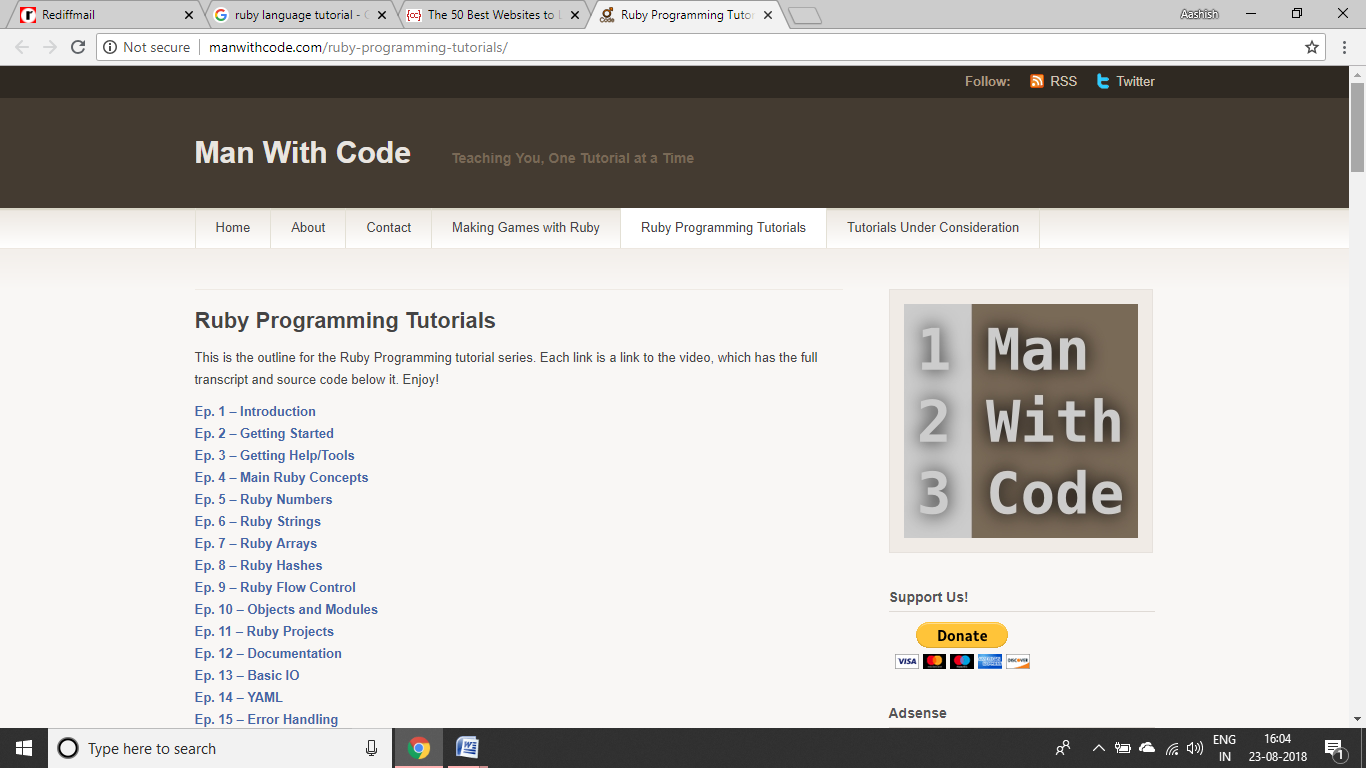Open Chrome from the taskbar

419,748
